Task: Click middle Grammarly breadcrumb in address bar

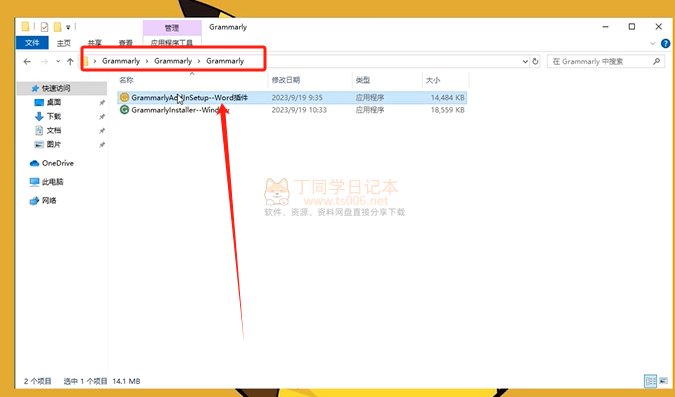Action: tap(173, 61)
